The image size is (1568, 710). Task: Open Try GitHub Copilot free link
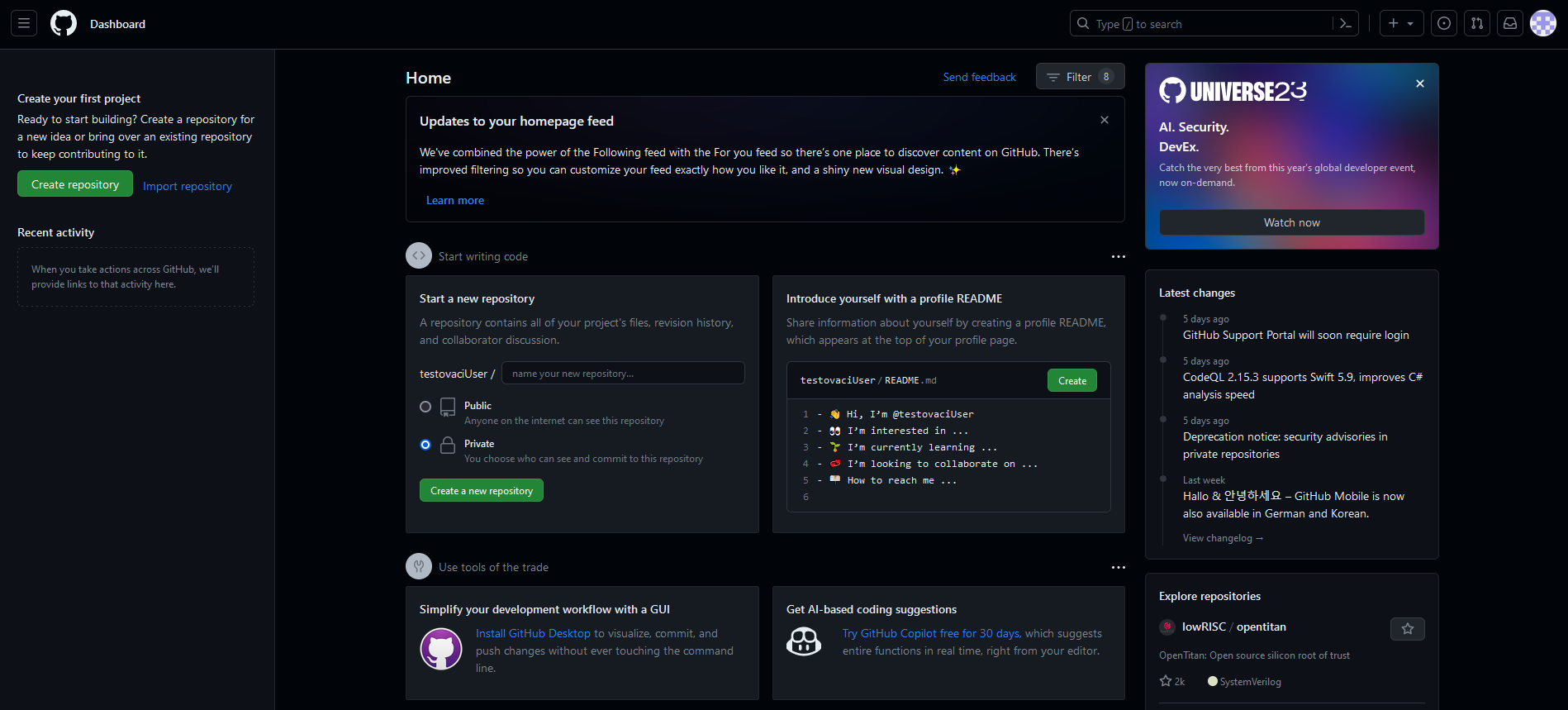[932, 633]
